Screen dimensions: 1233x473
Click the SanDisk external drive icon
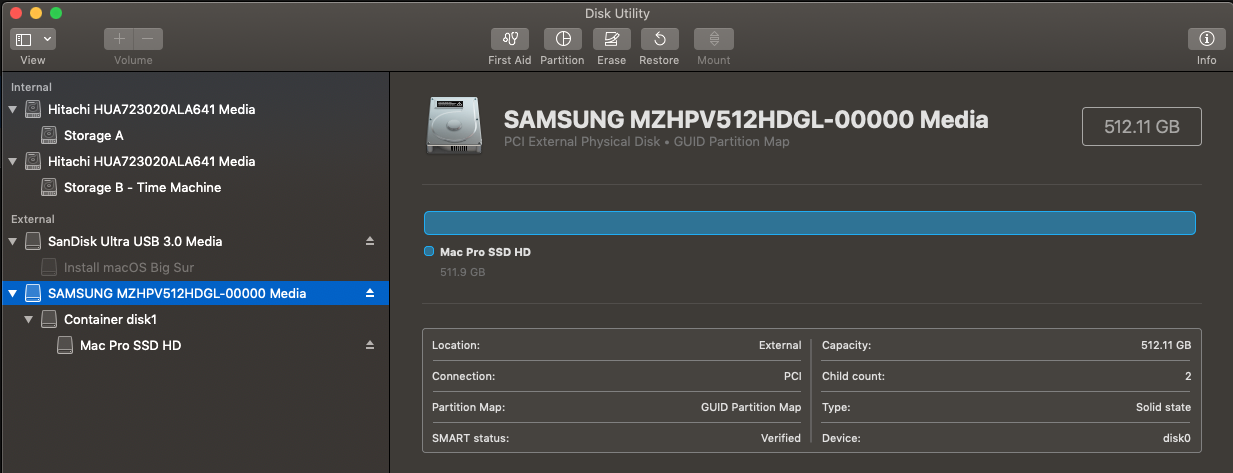[x=33, y=241]
